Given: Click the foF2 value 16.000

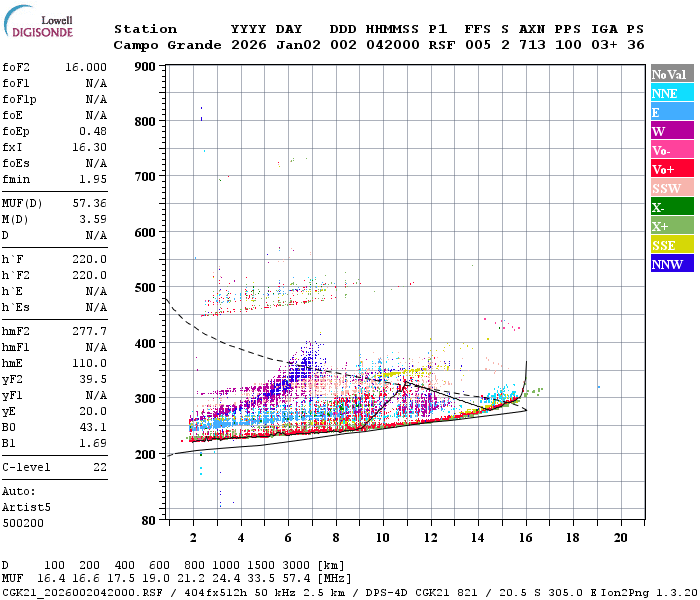Looking at the screenshot, I should (86, 67).
